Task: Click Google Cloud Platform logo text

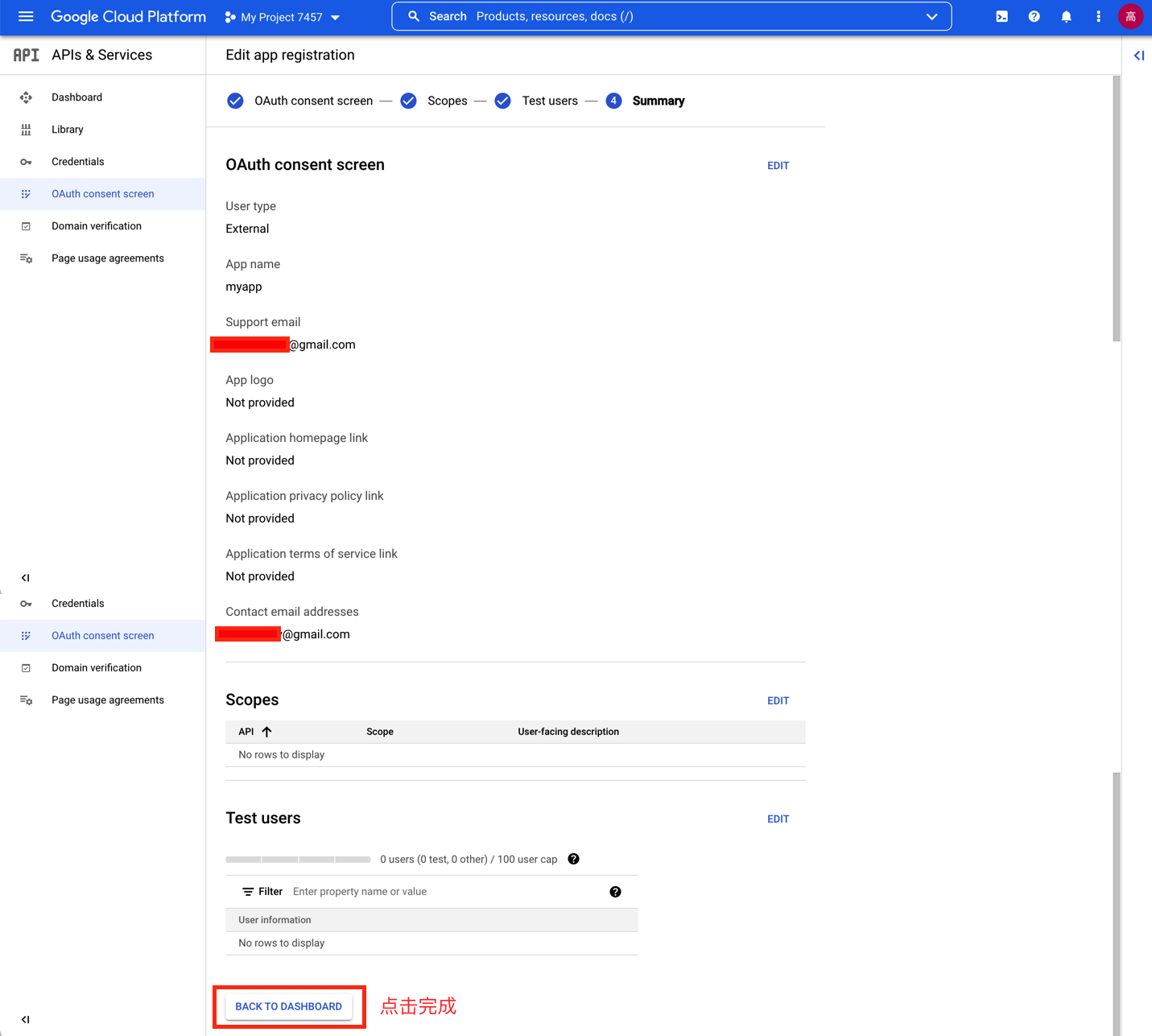Action: [129, 16]
